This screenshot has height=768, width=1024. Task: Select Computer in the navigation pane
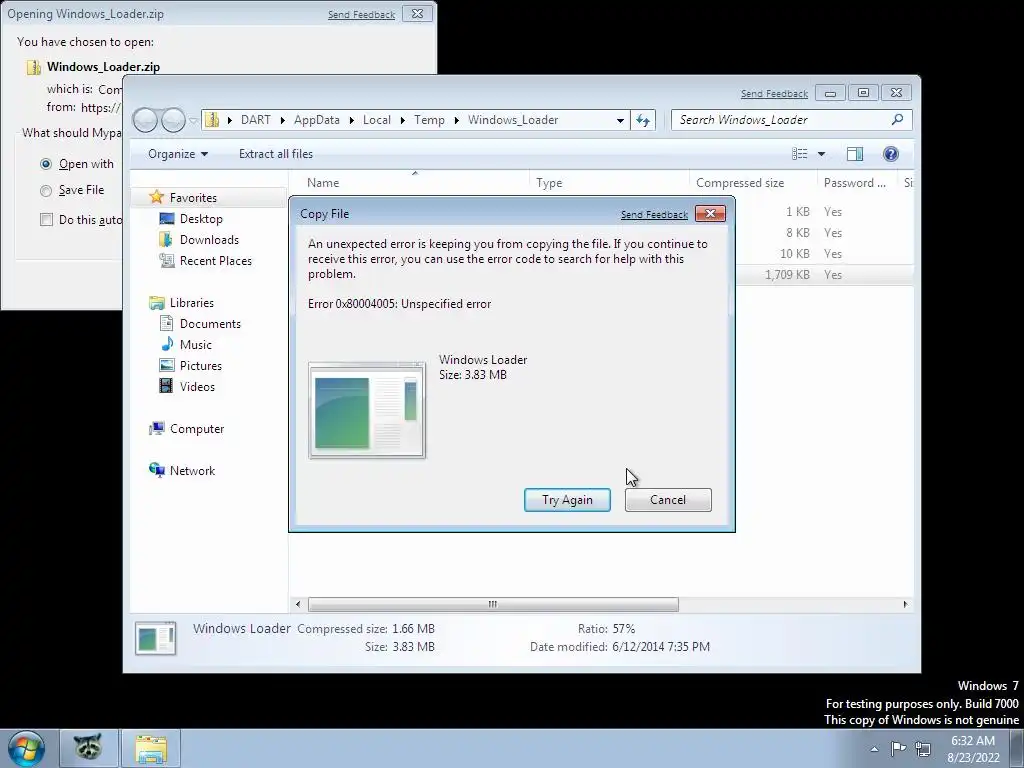click(197, 429)
